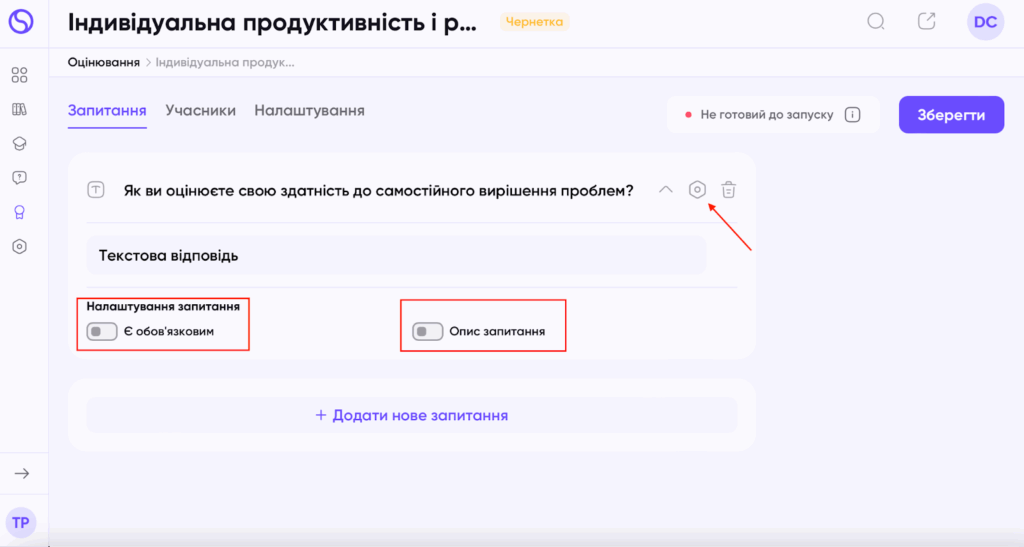Click the search magnifier icon
The height and width of the screenshot is (547, 1024).
pos(876,21)
